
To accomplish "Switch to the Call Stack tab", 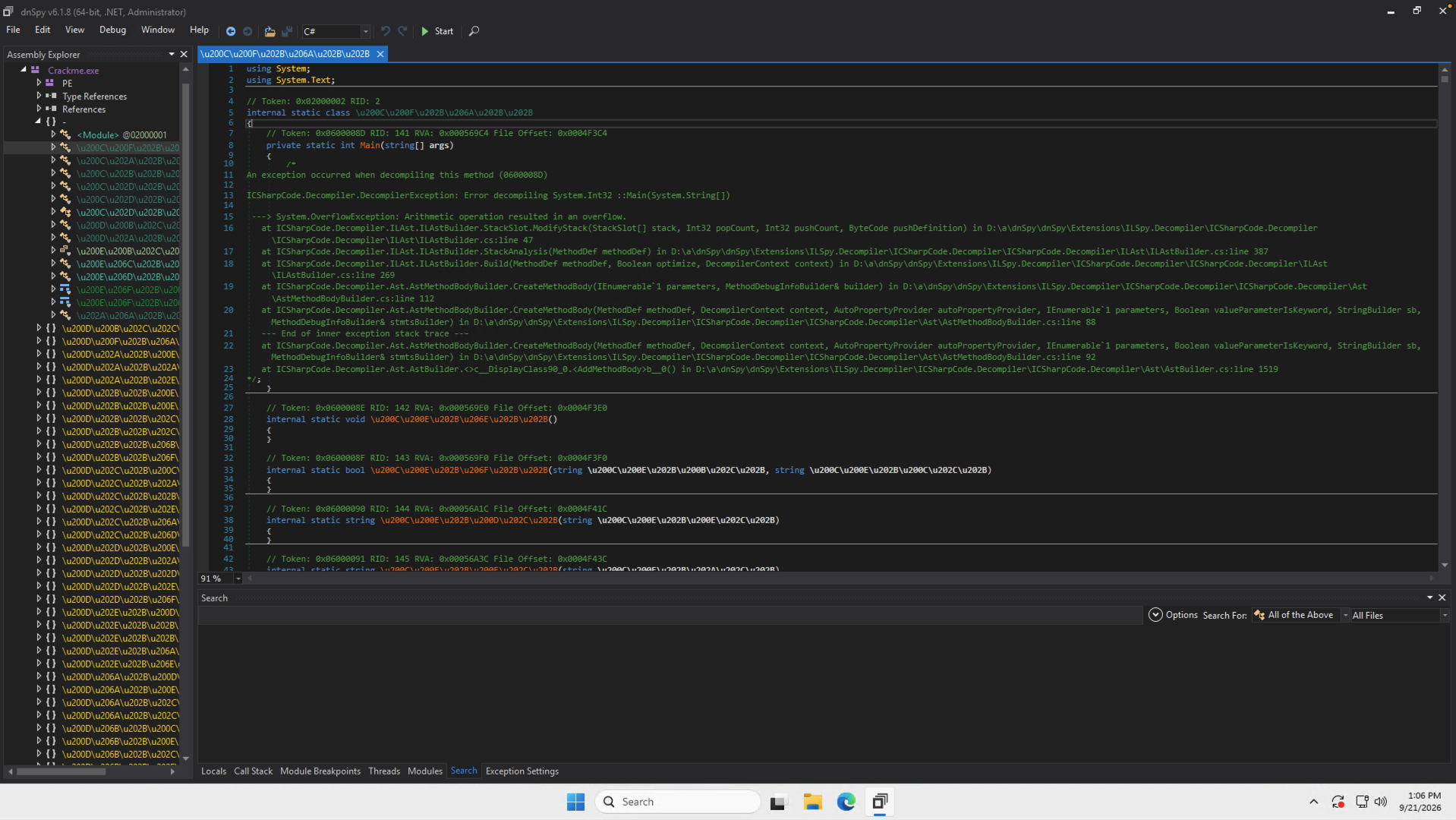I will tap(253, 771).
